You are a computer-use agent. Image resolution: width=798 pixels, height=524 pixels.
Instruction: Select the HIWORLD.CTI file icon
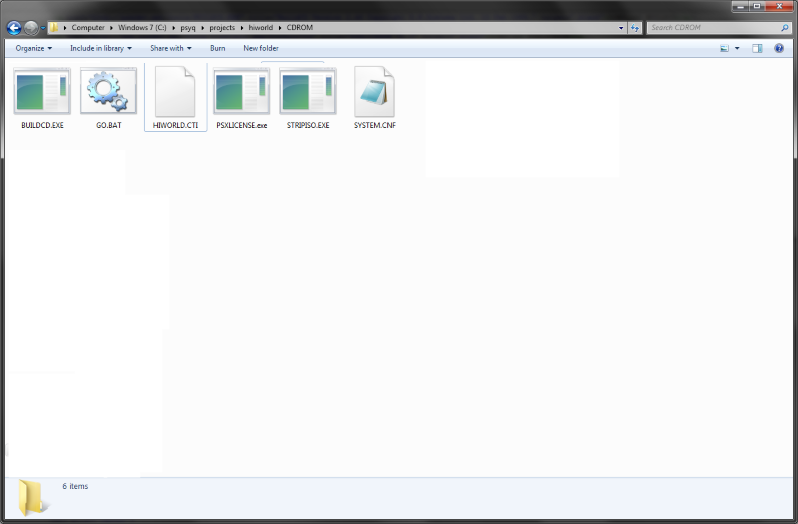[175, 92]
